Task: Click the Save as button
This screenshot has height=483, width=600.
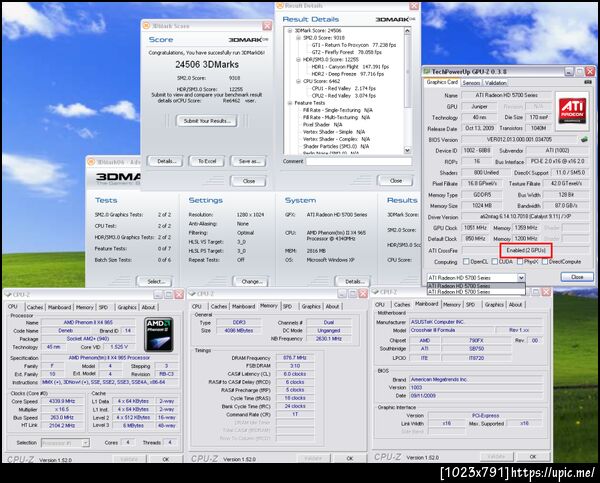Action: [x=249, y=161]
